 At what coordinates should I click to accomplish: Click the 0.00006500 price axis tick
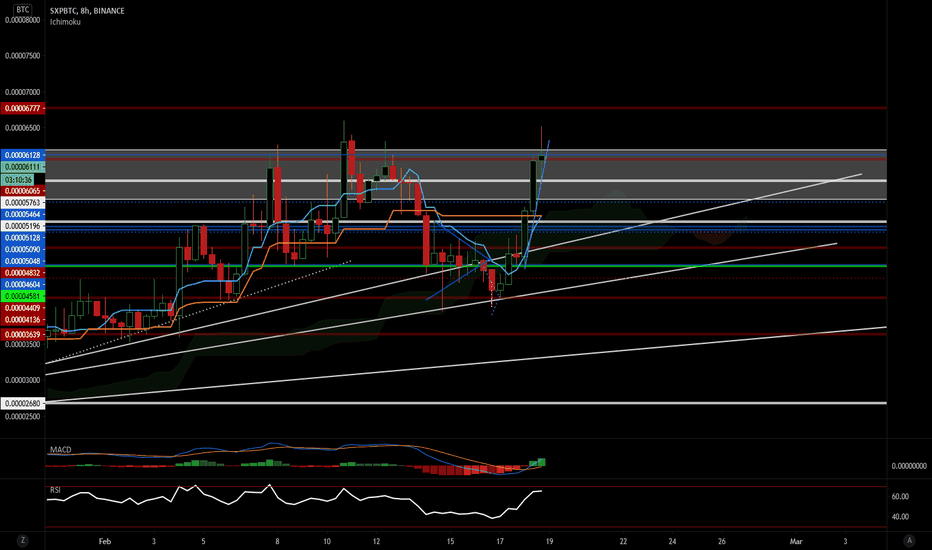pos(23,128)
